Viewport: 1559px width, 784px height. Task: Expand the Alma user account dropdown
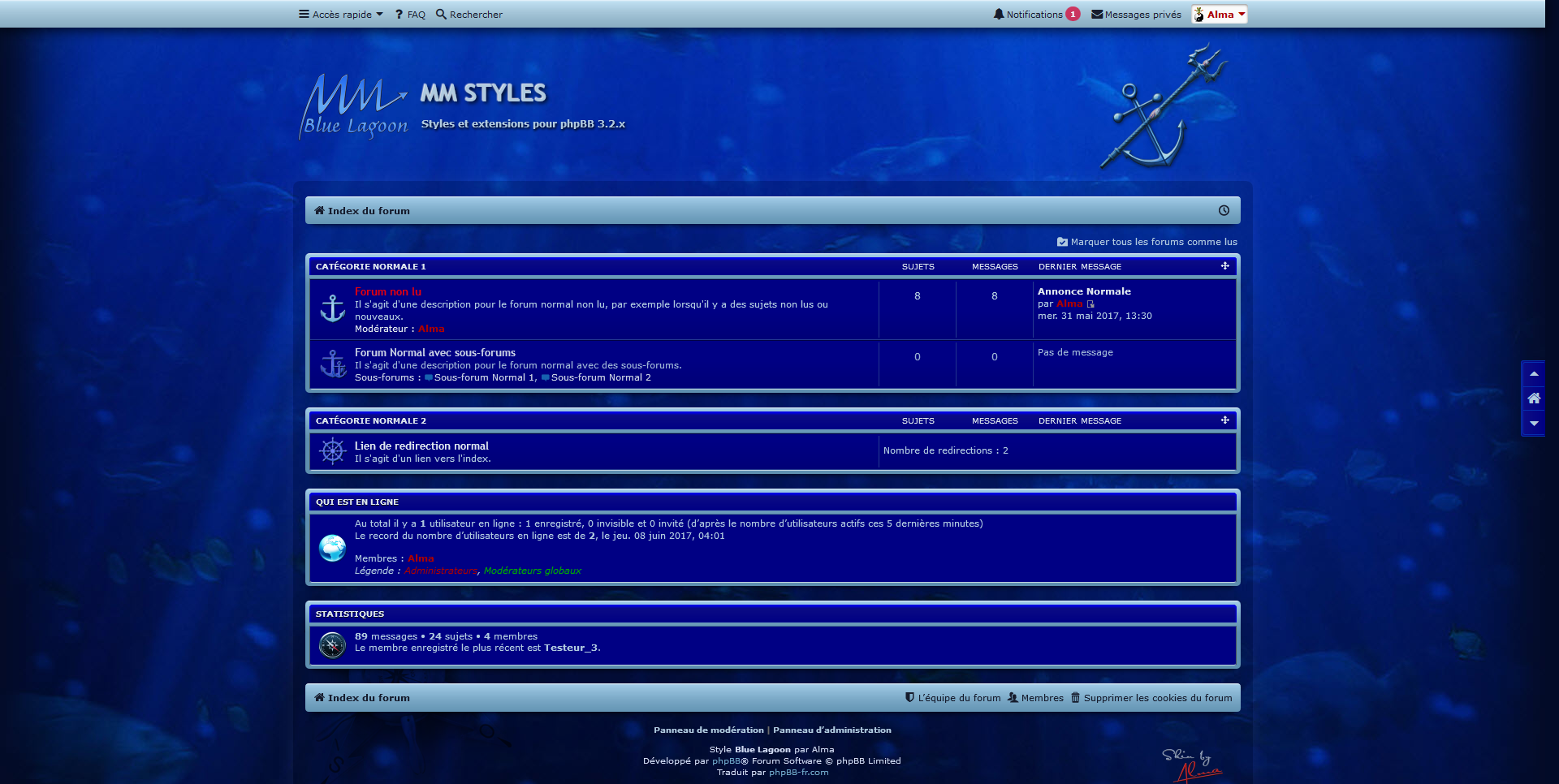(x=1219, y=15)
